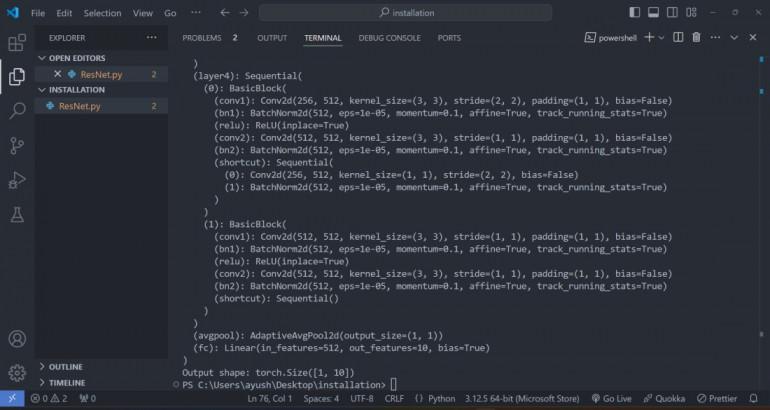Click the installation search command center
This screenshot has width=770, height=410.
(x=406, y=13)
